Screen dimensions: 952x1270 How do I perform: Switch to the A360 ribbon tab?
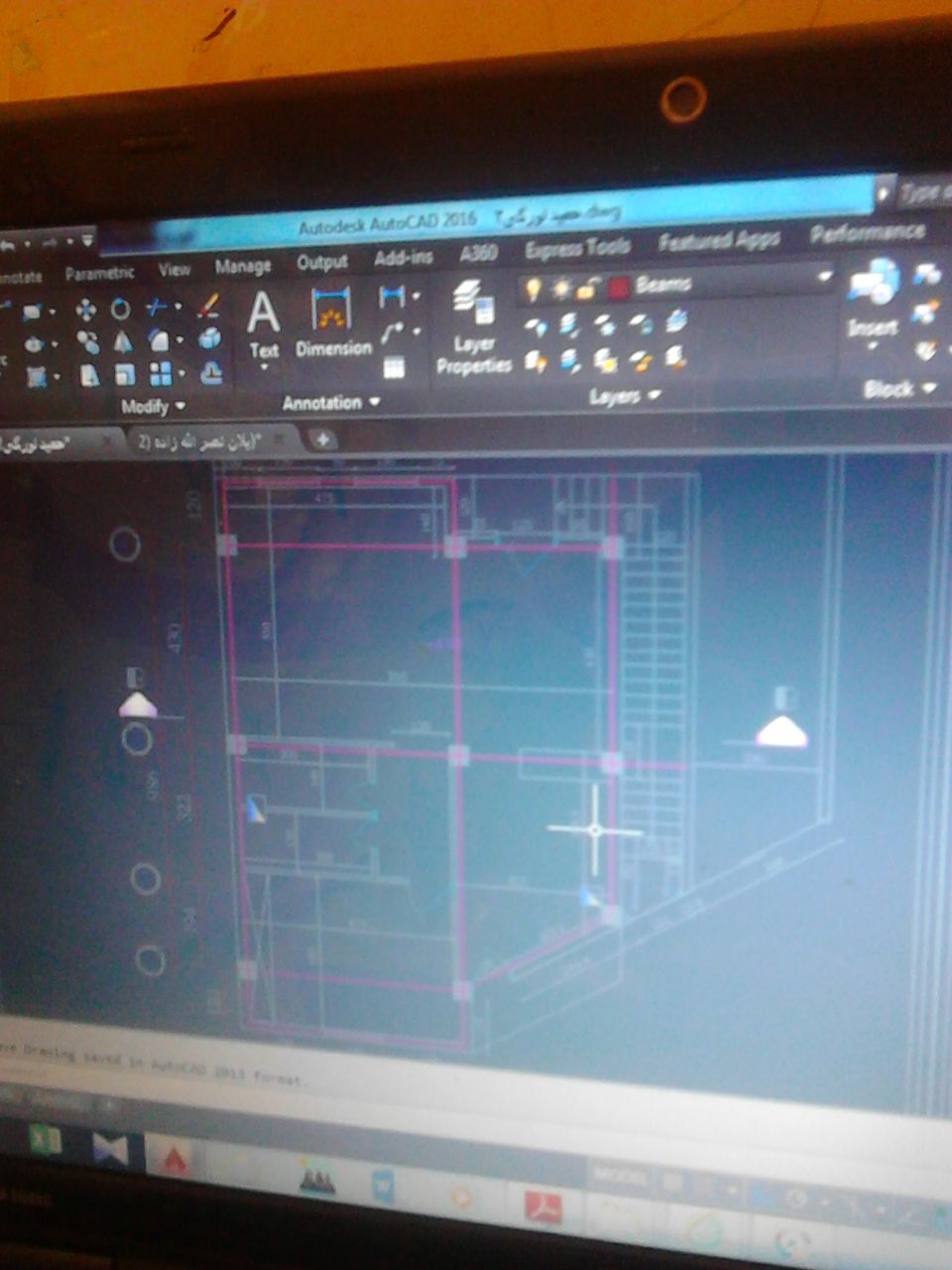478,254
